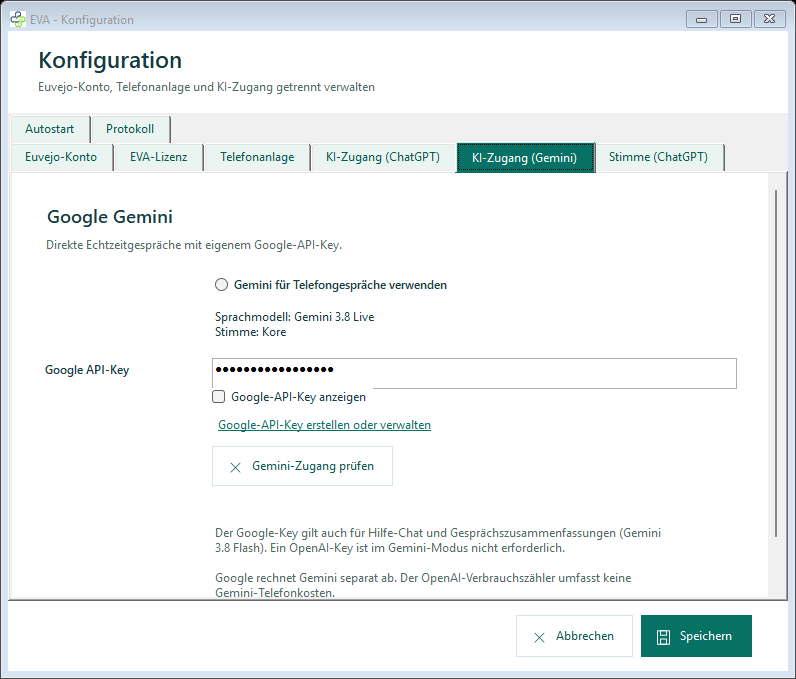Minimize the EVA Konfiguration window

[x=702, y=19]
